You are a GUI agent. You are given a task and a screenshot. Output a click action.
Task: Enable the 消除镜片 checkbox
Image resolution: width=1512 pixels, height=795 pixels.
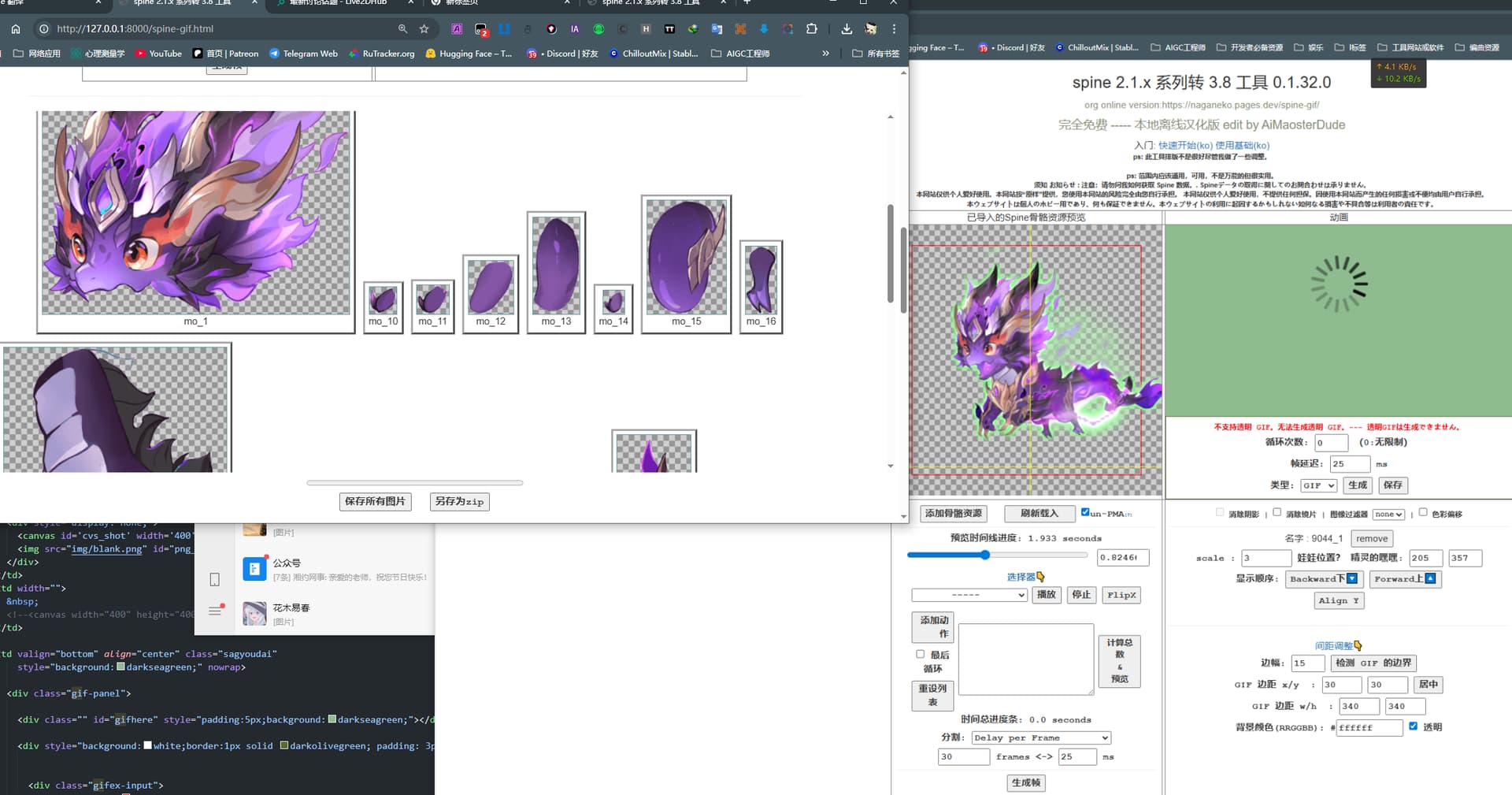coord(1277,512)
